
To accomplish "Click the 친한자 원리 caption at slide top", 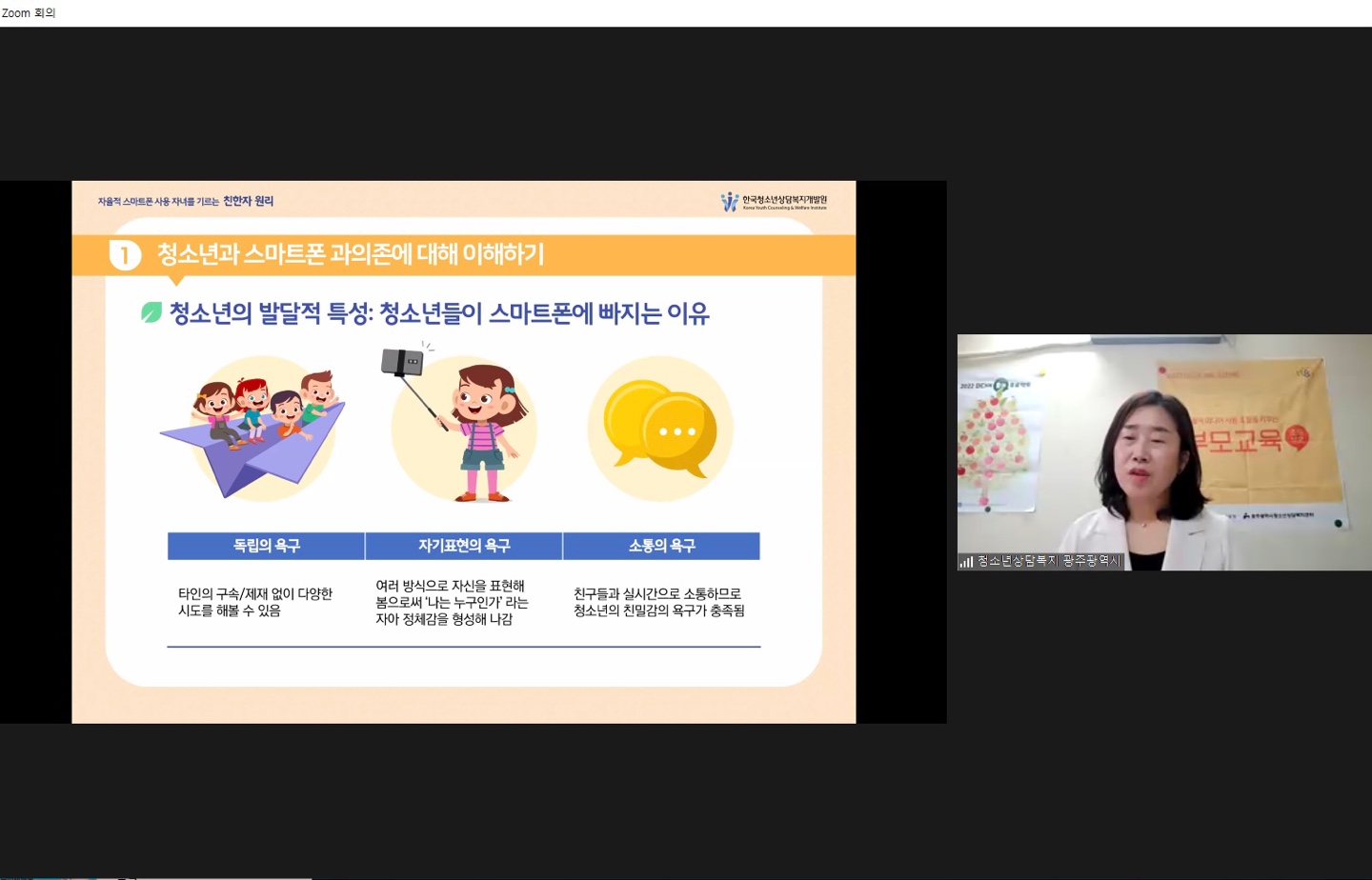I will [248, 201].
